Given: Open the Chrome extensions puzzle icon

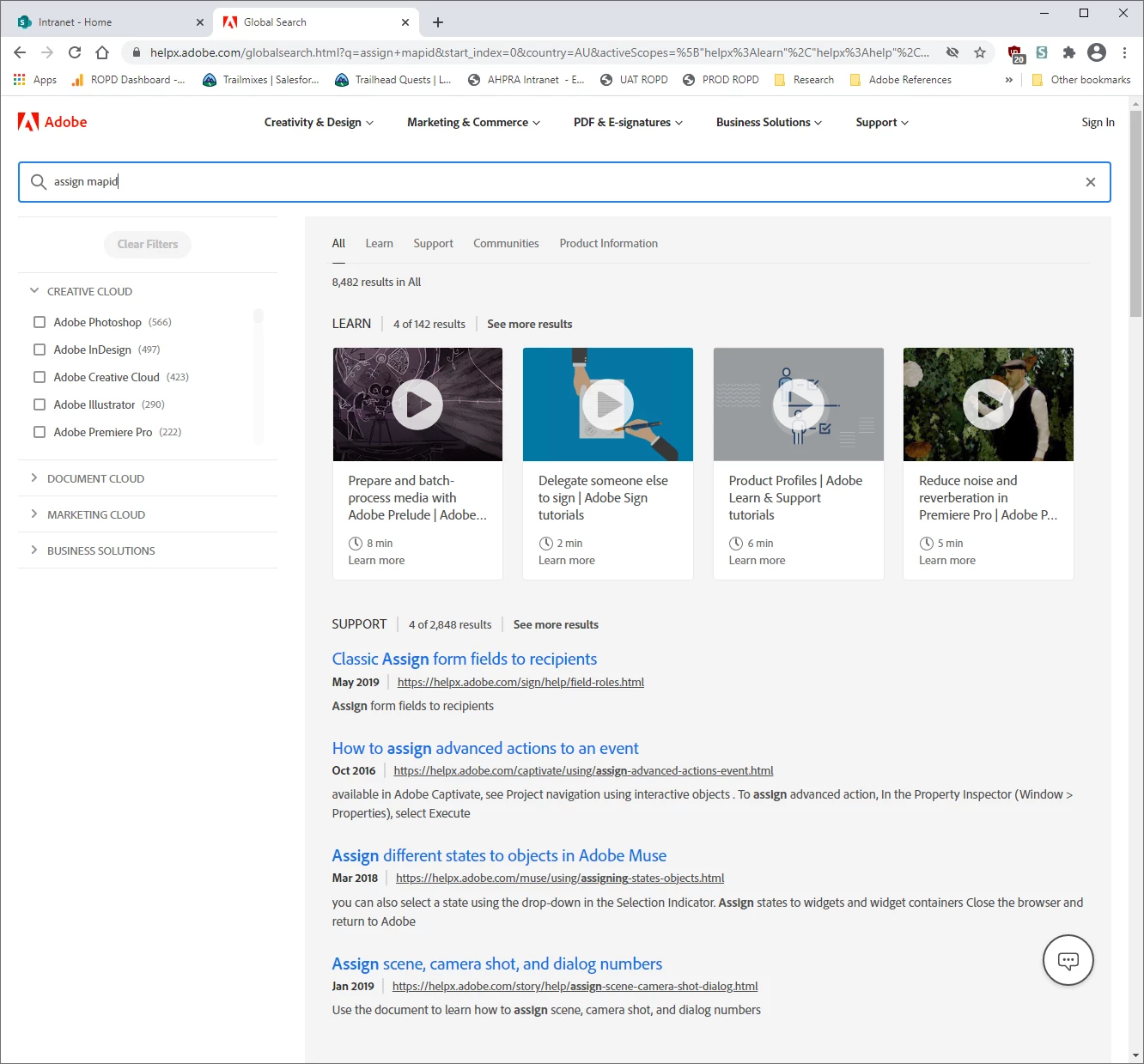Looking at the screenshot, I should click(1069, 52).
